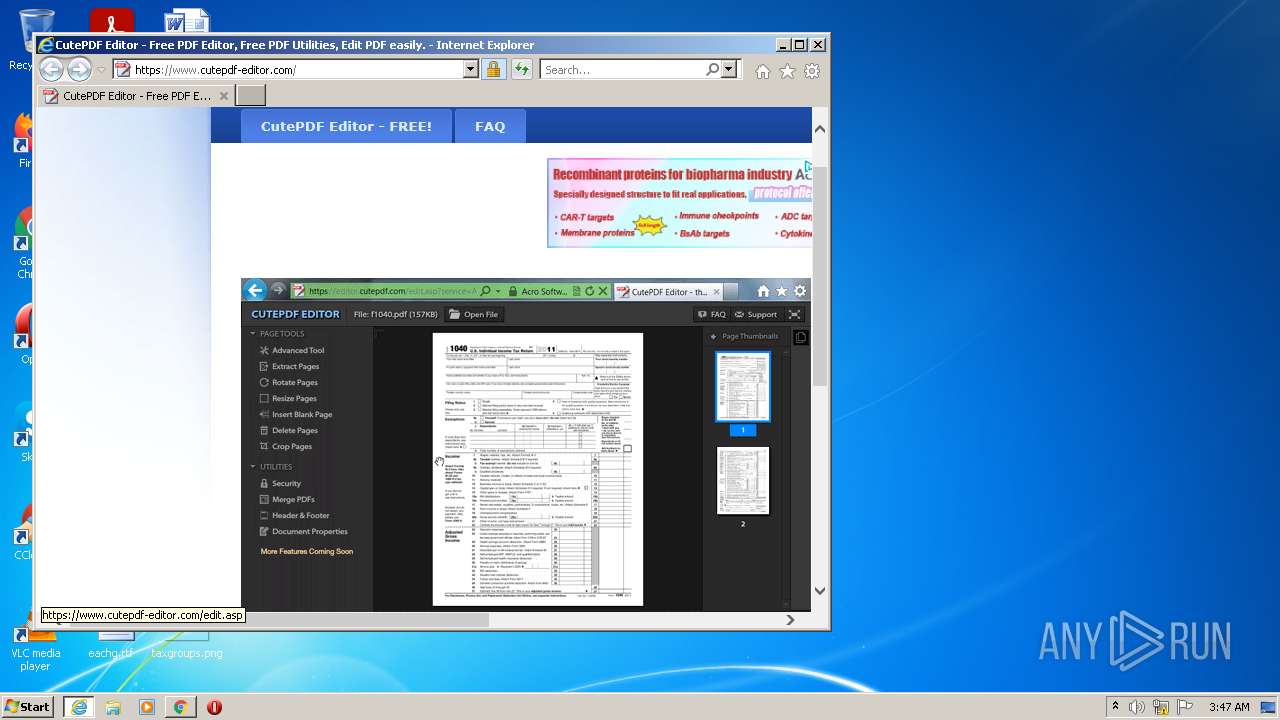Click the vertical scrollbar down arrow
The width and height of the screenshot is (1280, 720).
pos(819,591)
